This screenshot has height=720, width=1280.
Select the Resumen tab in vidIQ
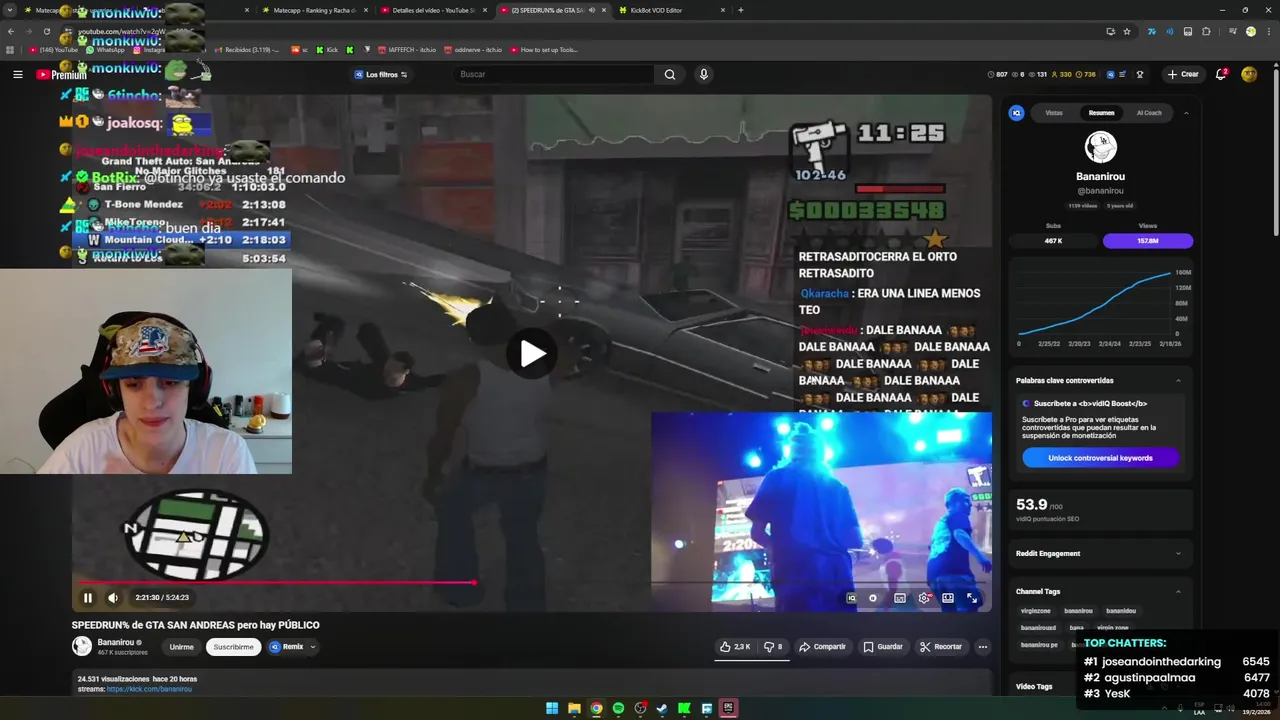pyautogui.click(x=1101, y=113)
